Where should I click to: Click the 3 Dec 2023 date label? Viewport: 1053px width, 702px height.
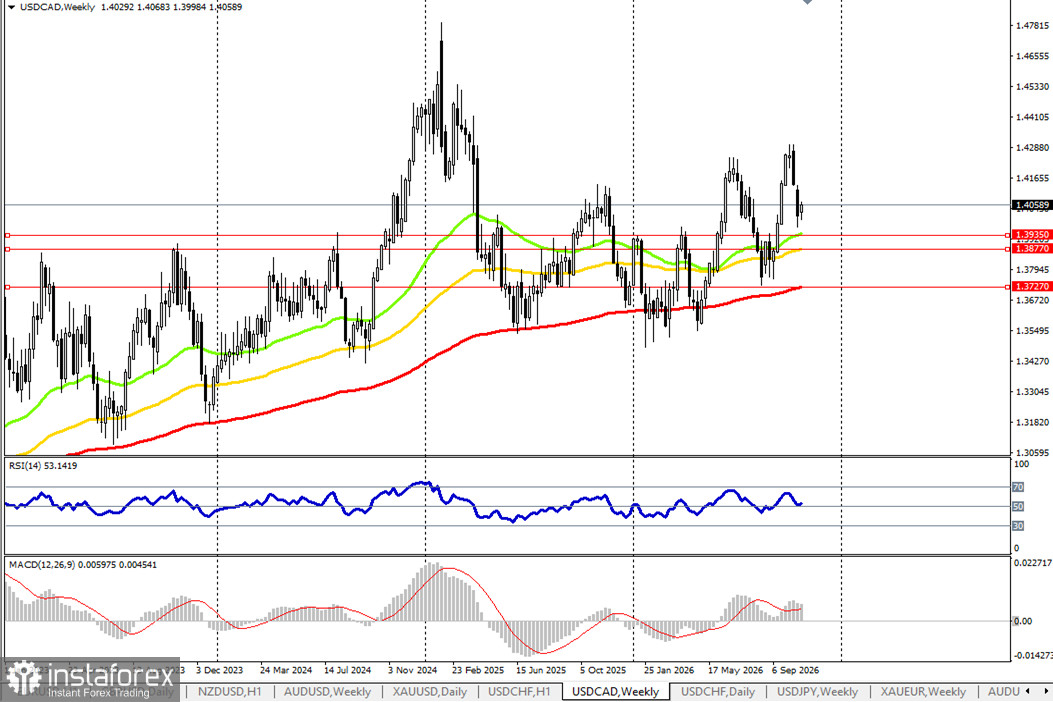[220, 670]
